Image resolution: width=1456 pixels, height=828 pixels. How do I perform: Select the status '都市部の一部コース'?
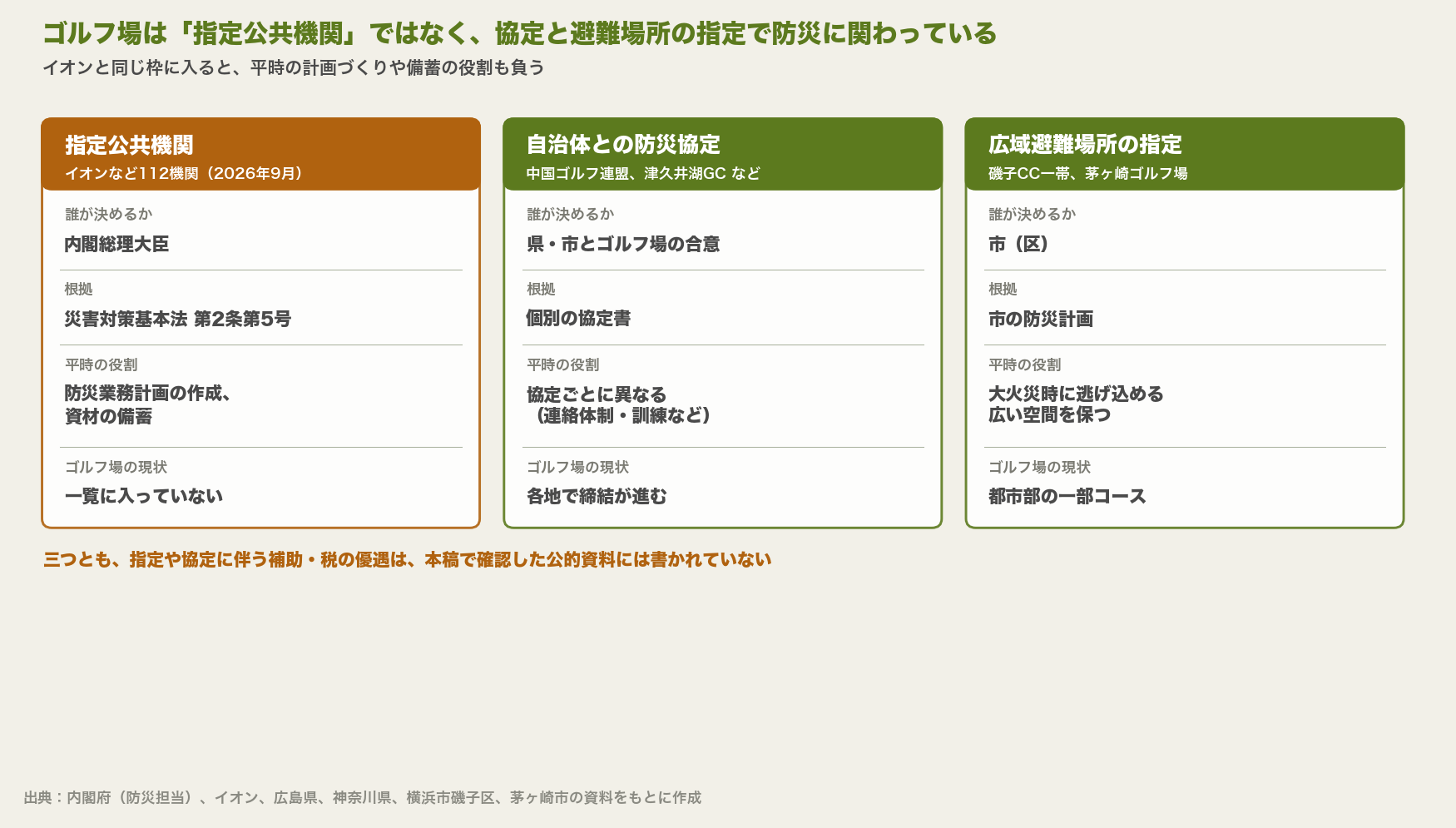point(1067,496)
